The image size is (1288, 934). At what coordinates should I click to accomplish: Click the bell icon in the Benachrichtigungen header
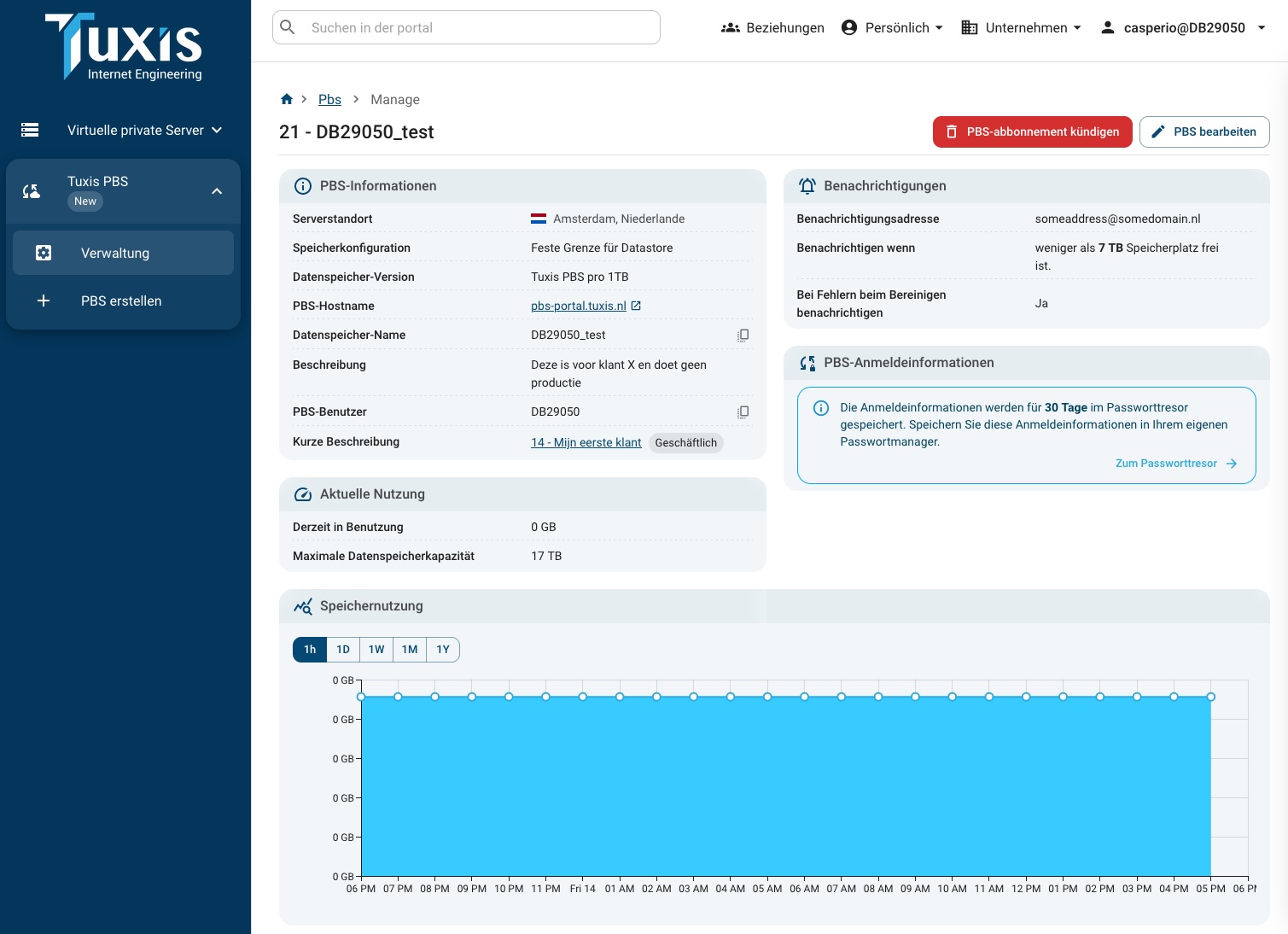pos(807,186)
